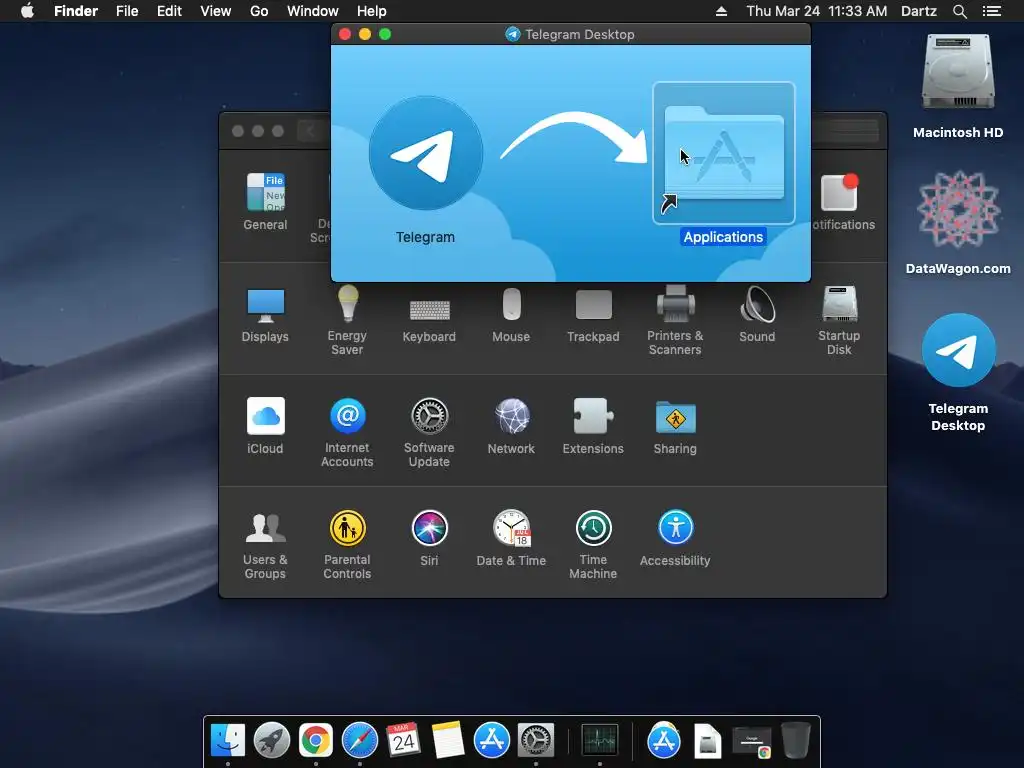This screenshot has height=768, width=1024.
Task: Open Internet Accounts preferences
Action: 347,432
